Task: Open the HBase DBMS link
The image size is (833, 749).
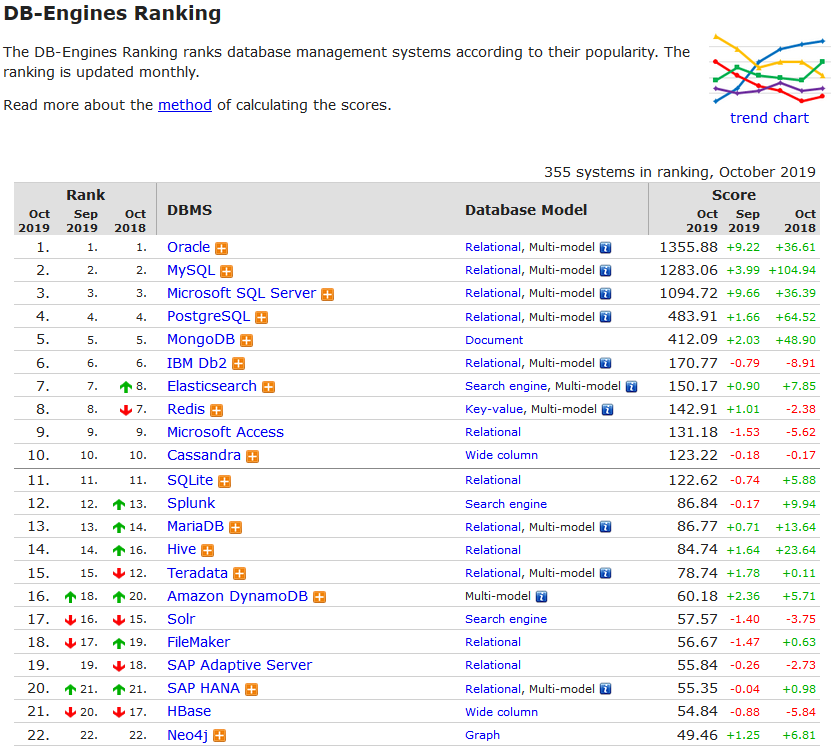Action: click(189, 711)
